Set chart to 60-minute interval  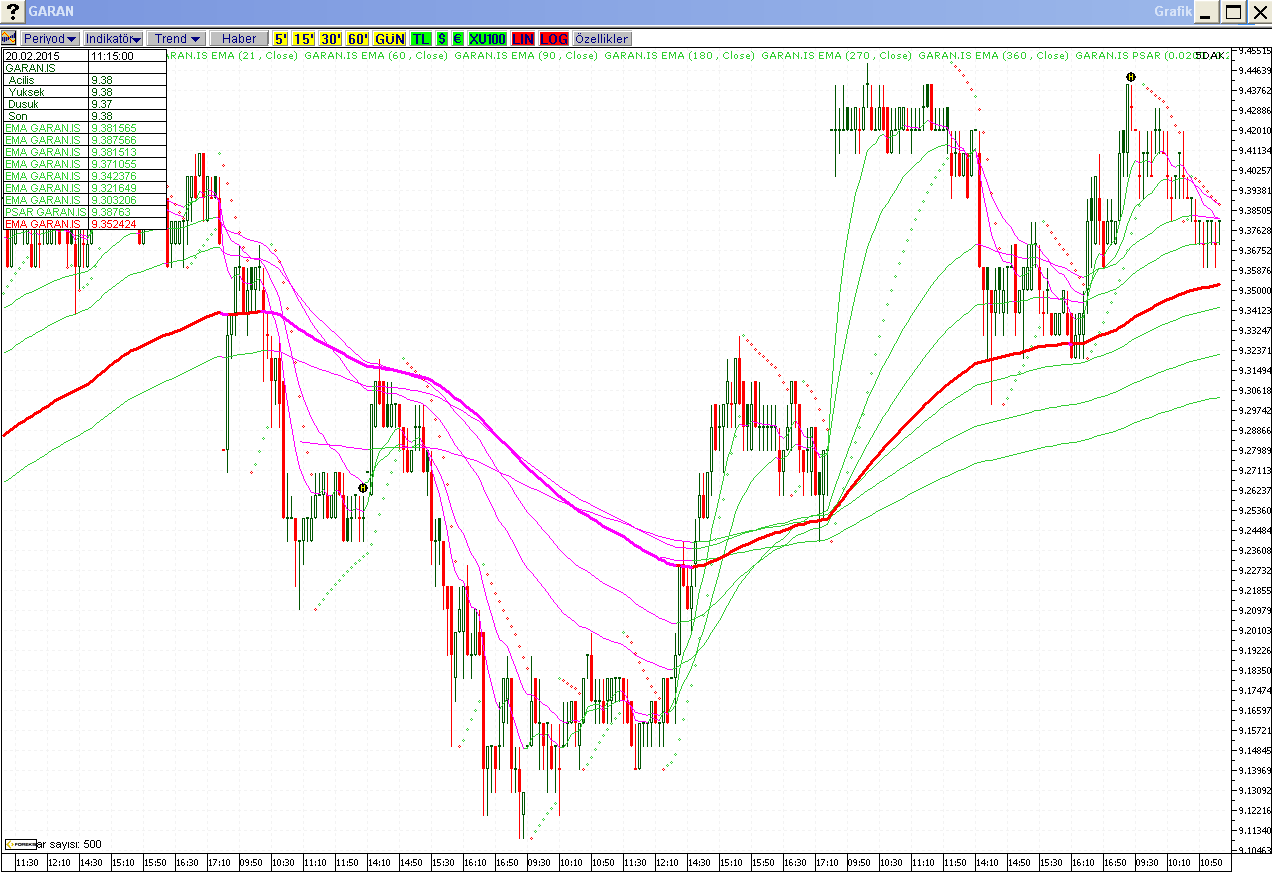tap(358, 38)
